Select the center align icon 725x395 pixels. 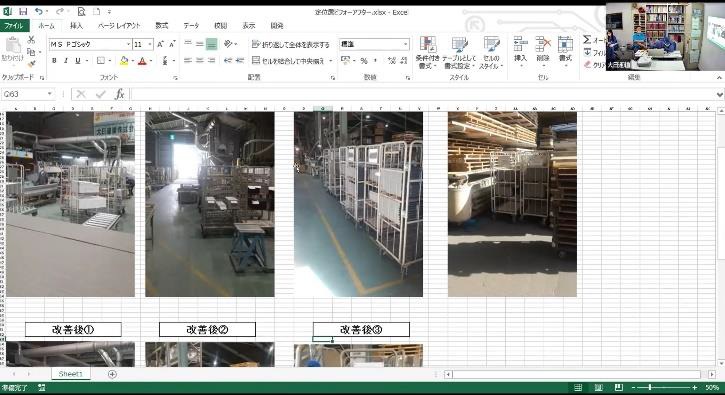[199, 61]
